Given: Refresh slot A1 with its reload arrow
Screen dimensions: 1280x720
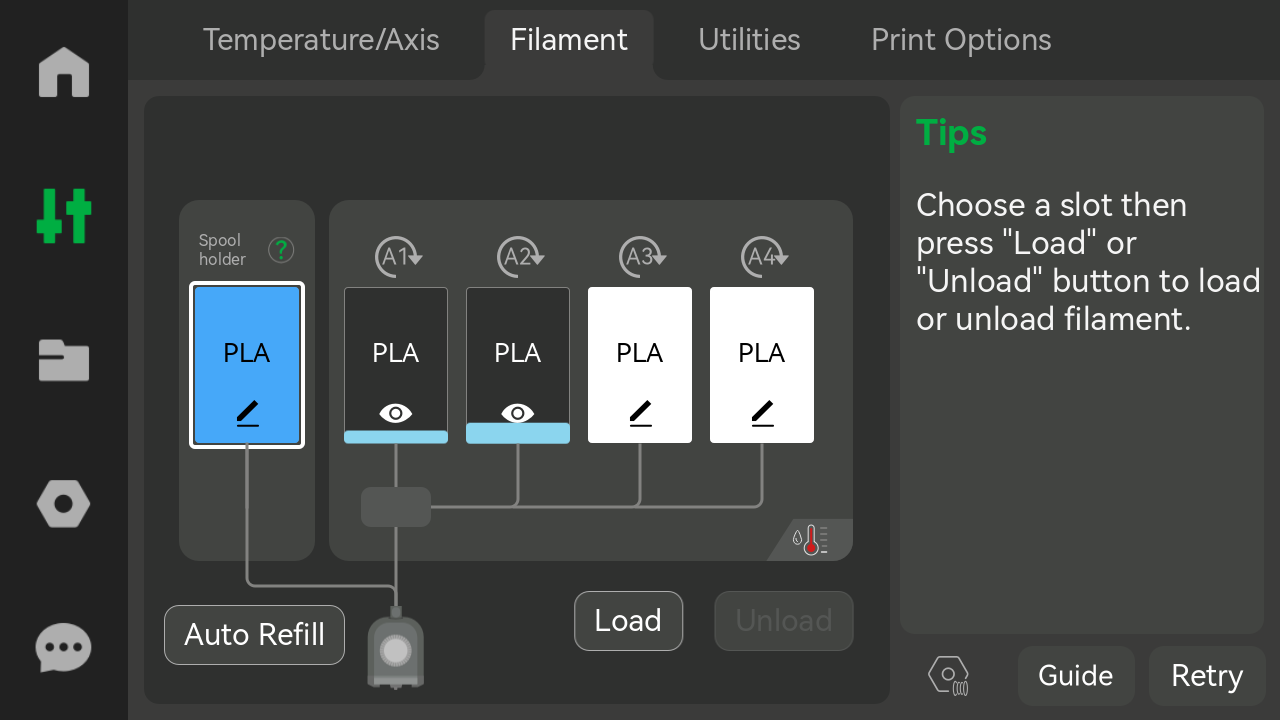Looking at the screenshot, I should tap(398, 257).
